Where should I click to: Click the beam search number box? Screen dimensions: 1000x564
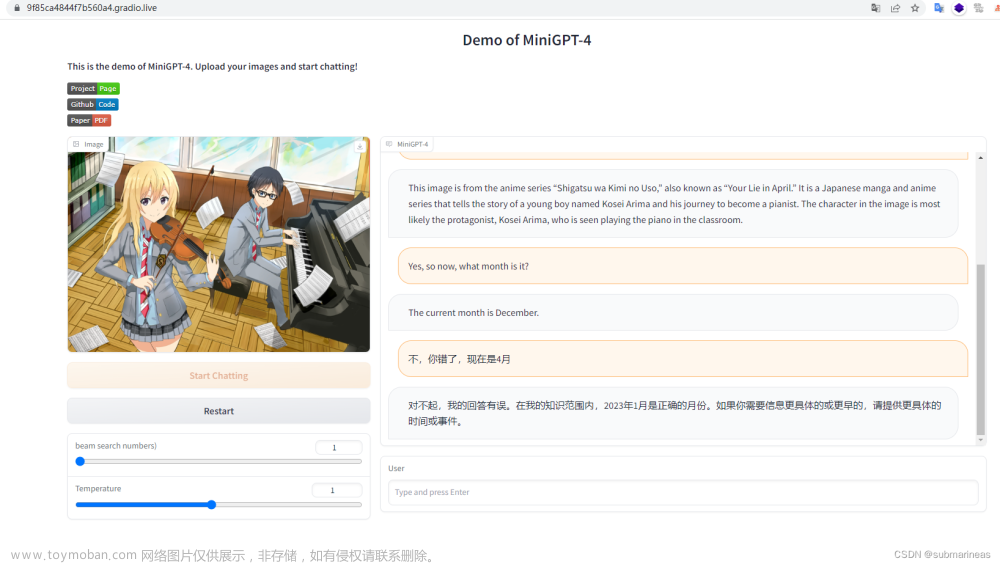pos(339,447)
